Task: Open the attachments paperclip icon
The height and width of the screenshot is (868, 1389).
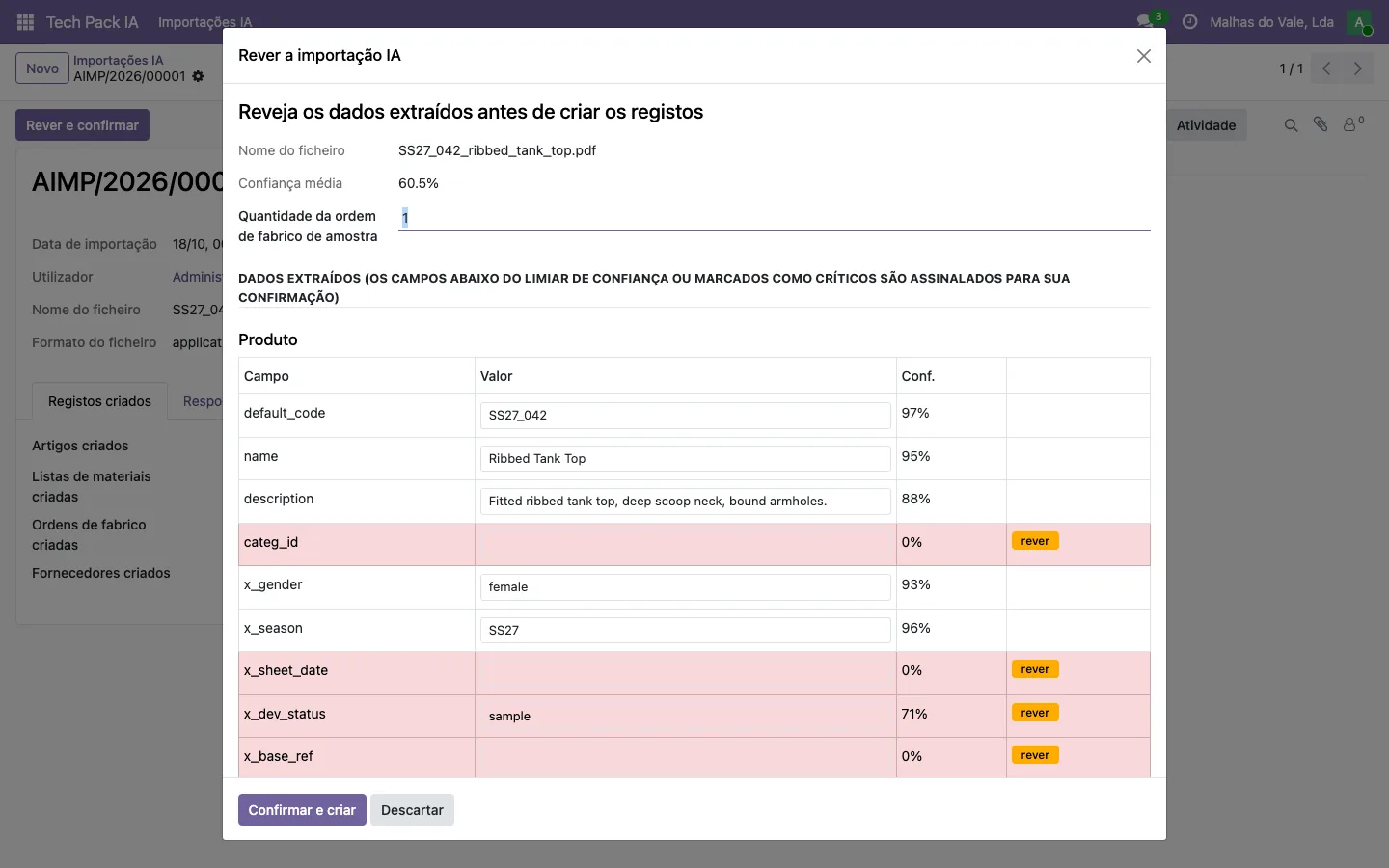Action: [x=1321, y=124]
